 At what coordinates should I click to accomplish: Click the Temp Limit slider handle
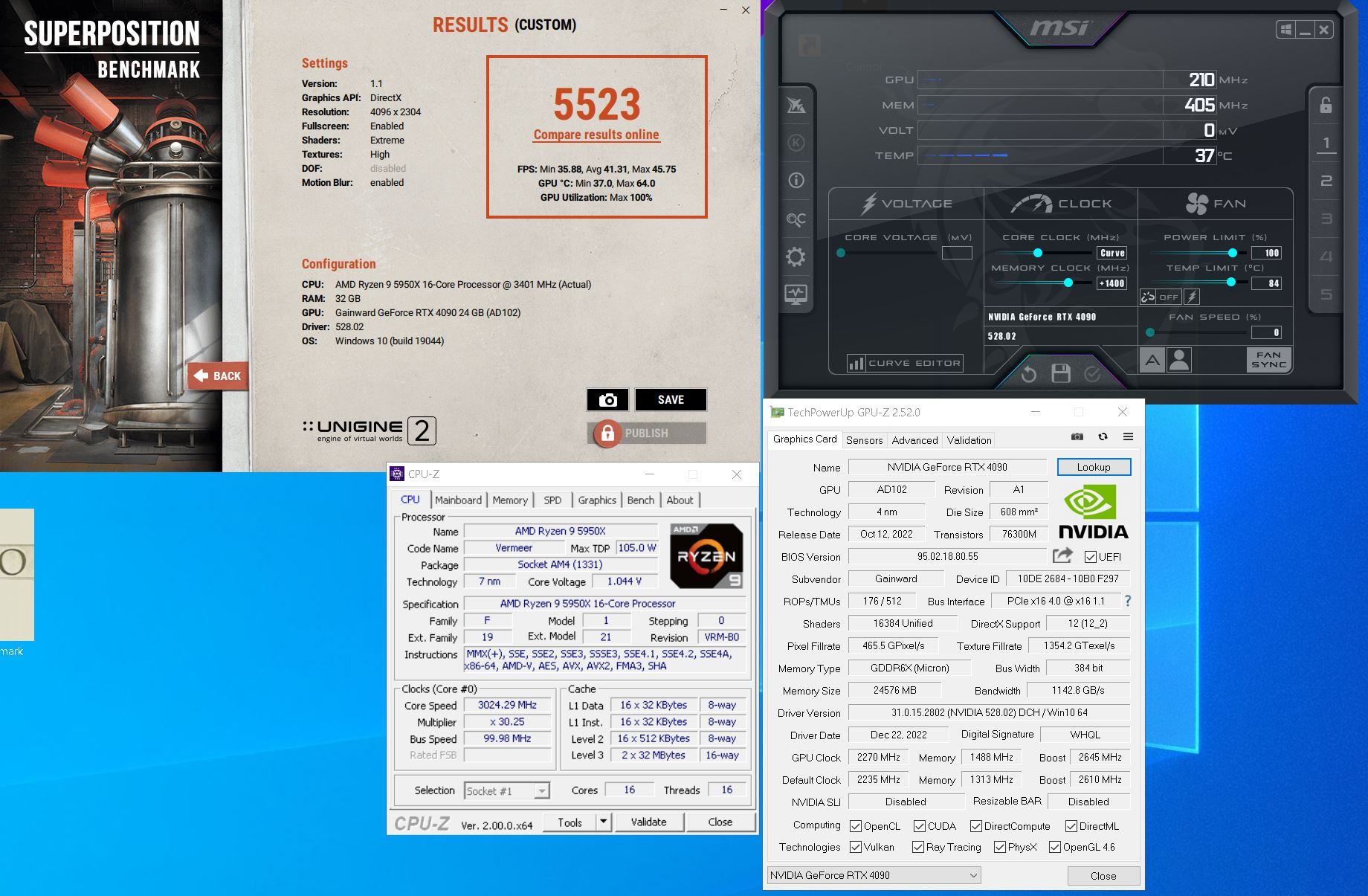tap(1231, 283)
